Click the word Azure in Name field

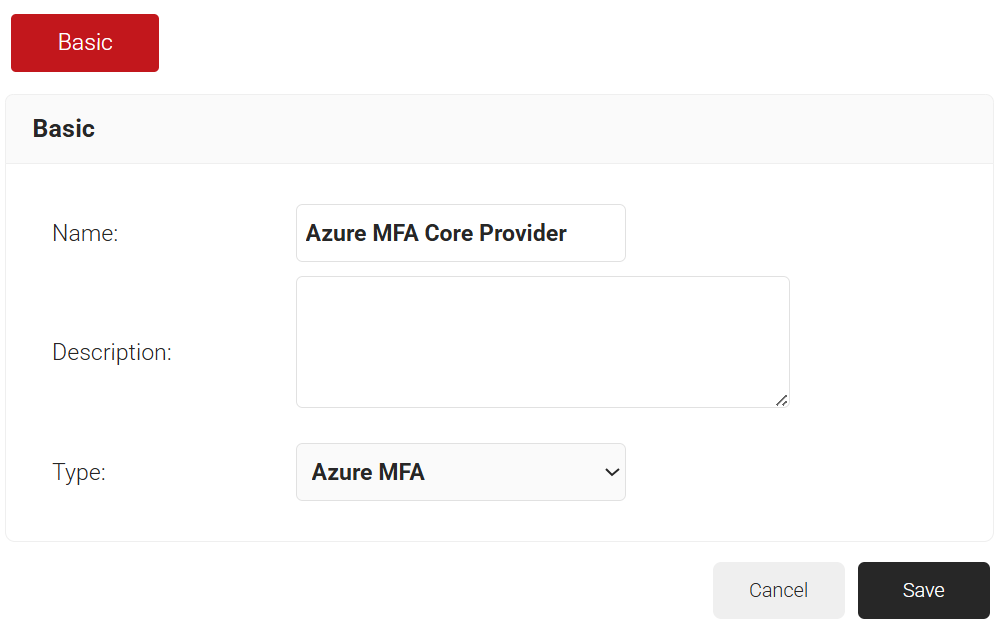335,233
